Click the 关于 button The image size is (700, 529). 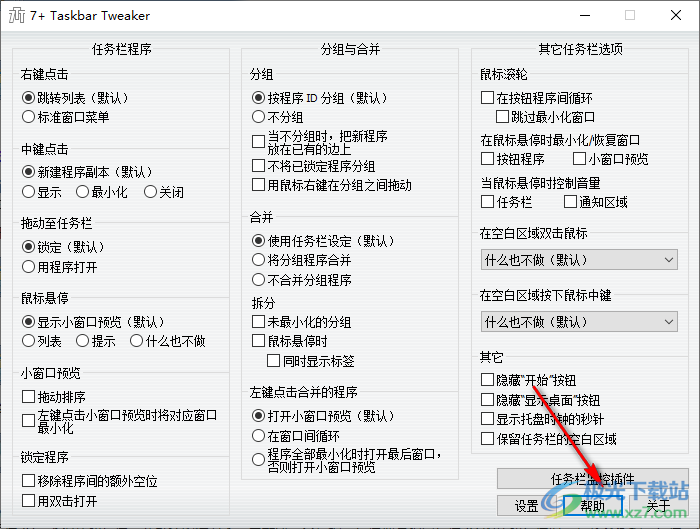coord(658,506)
